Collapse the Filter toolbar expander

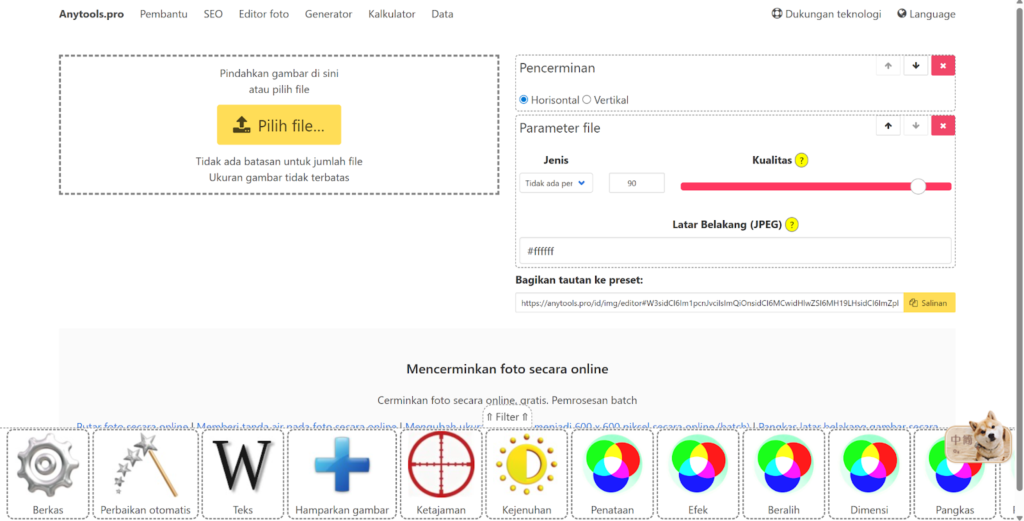pos(507,417)
